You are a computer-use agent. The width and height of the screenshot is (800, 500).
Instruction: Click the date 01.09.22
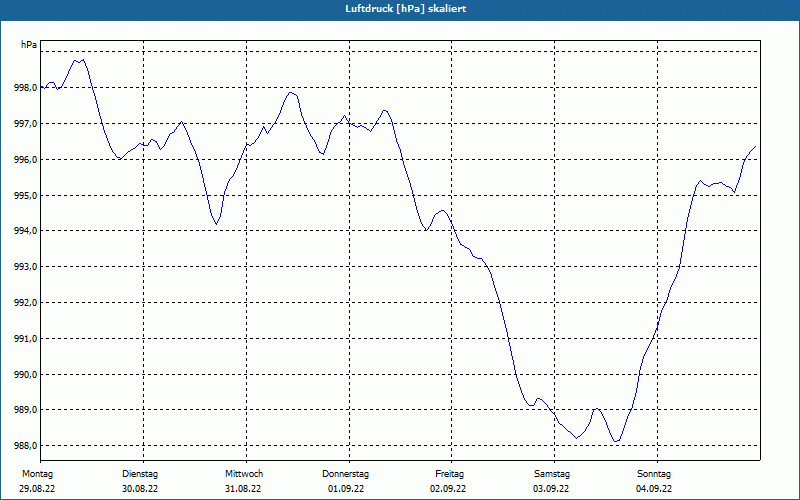click(346, 489)
